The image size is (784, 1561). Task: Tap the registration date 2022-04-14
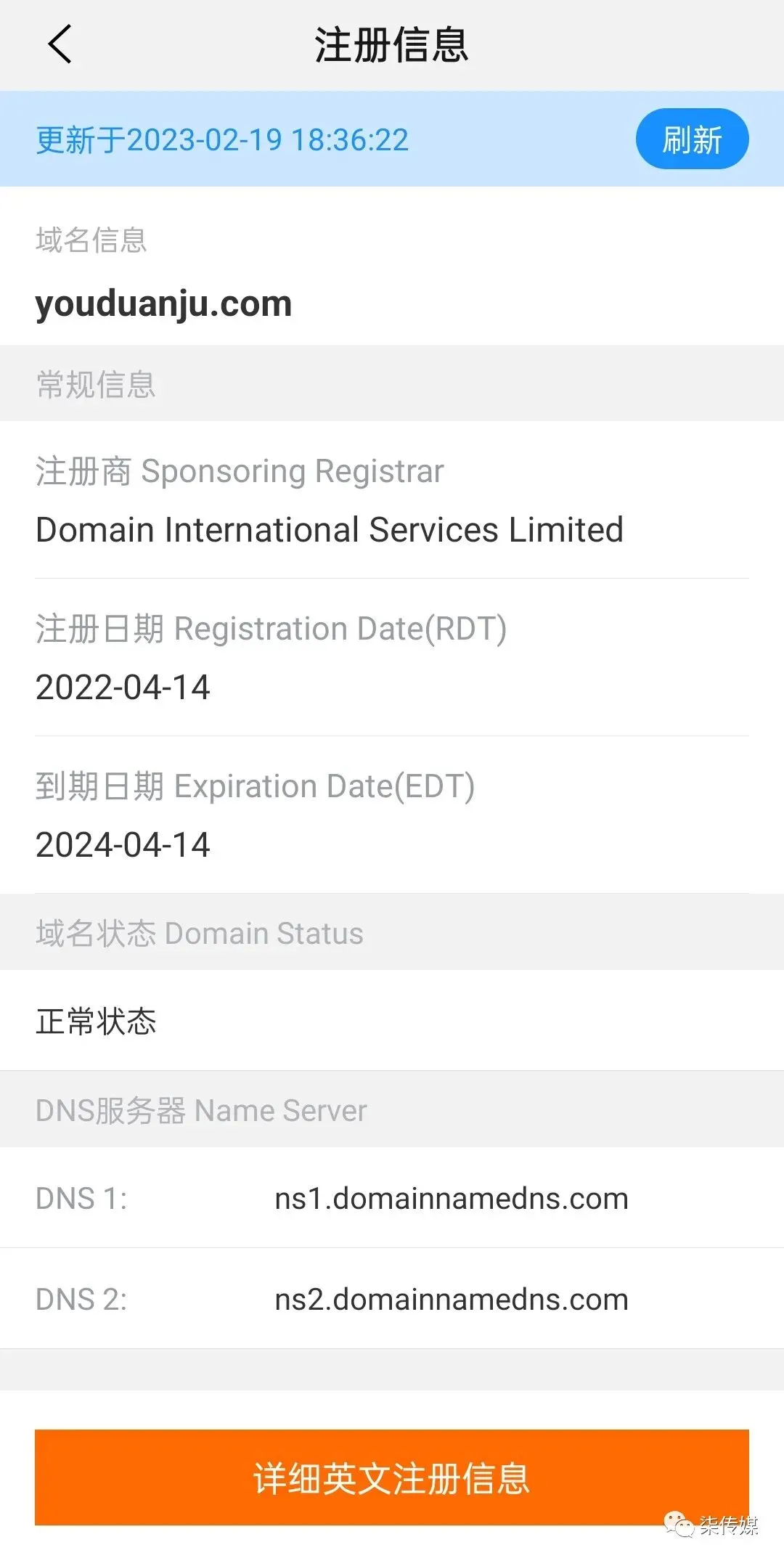click(x=123, y=687)
